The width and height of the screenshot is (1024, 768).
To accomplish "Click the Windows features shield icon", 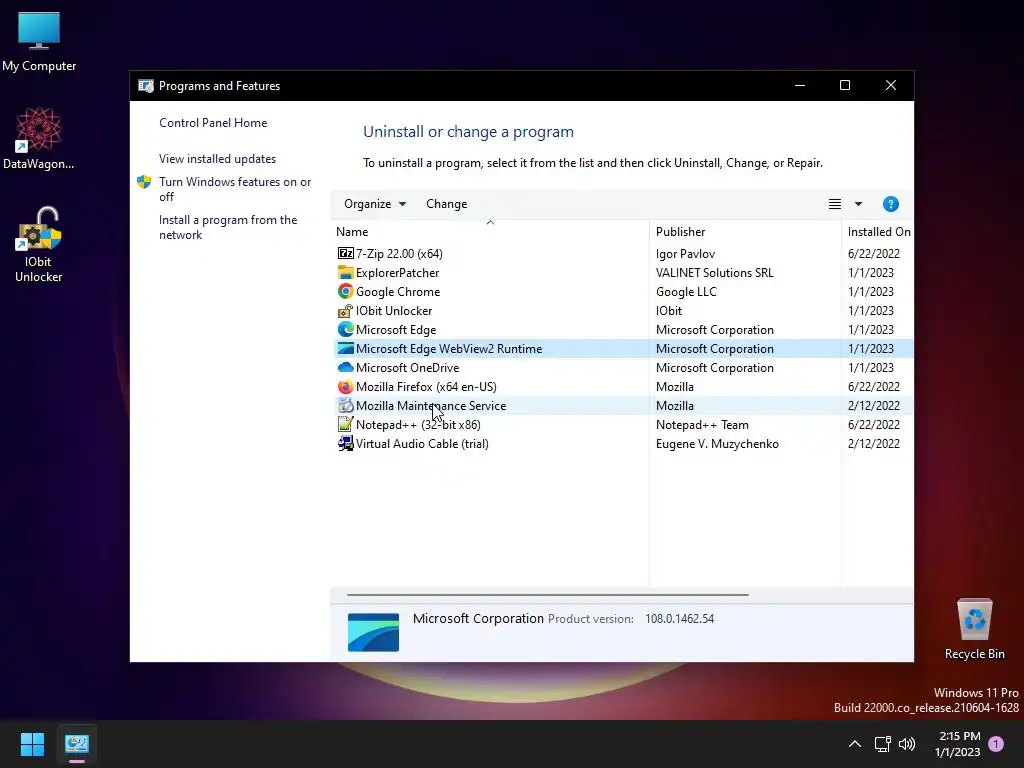I will 144,182.
